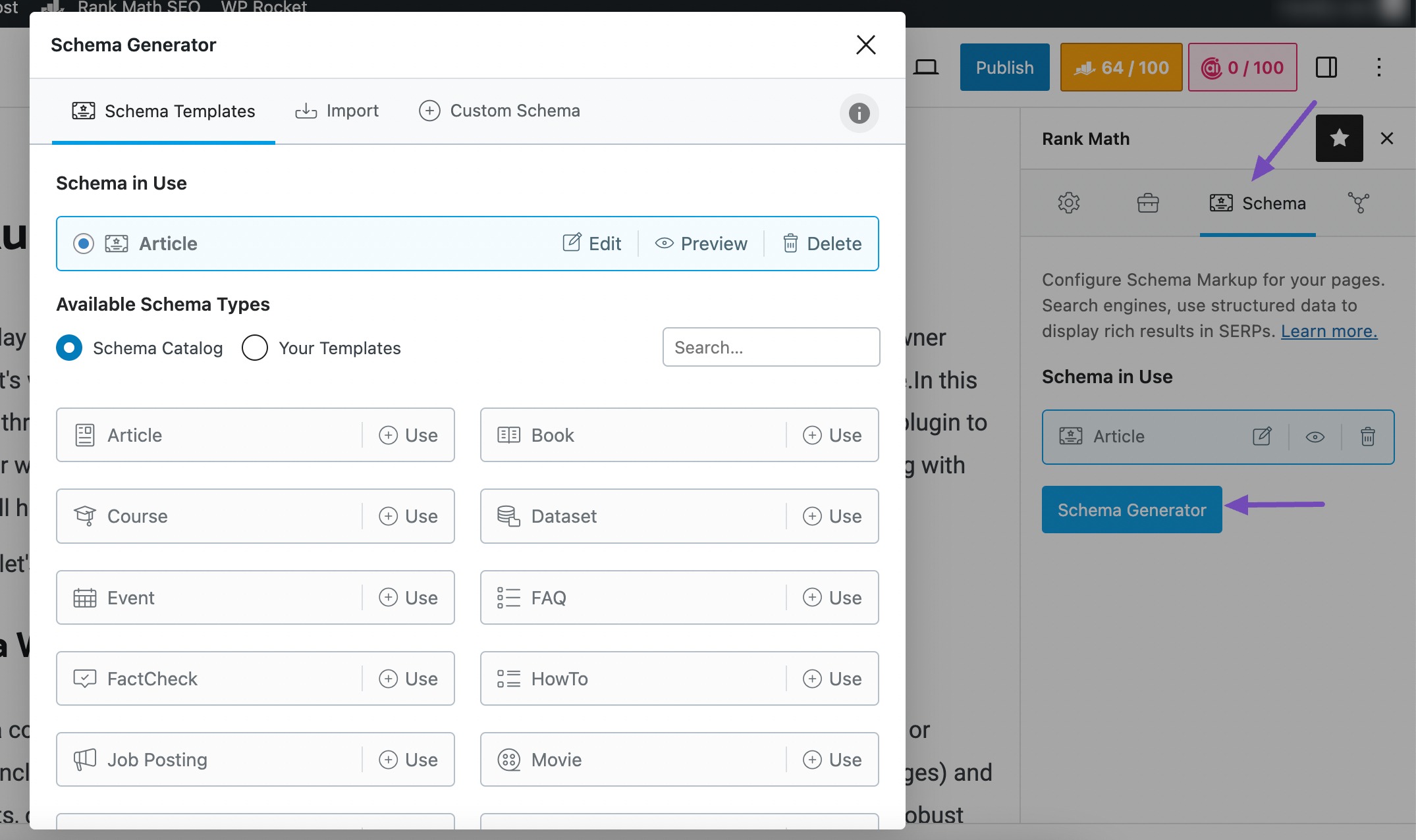Close the Schema Generator dialog
Image resolution: width=1416 pixels, height=840 pixels.
tap(865, 45)
